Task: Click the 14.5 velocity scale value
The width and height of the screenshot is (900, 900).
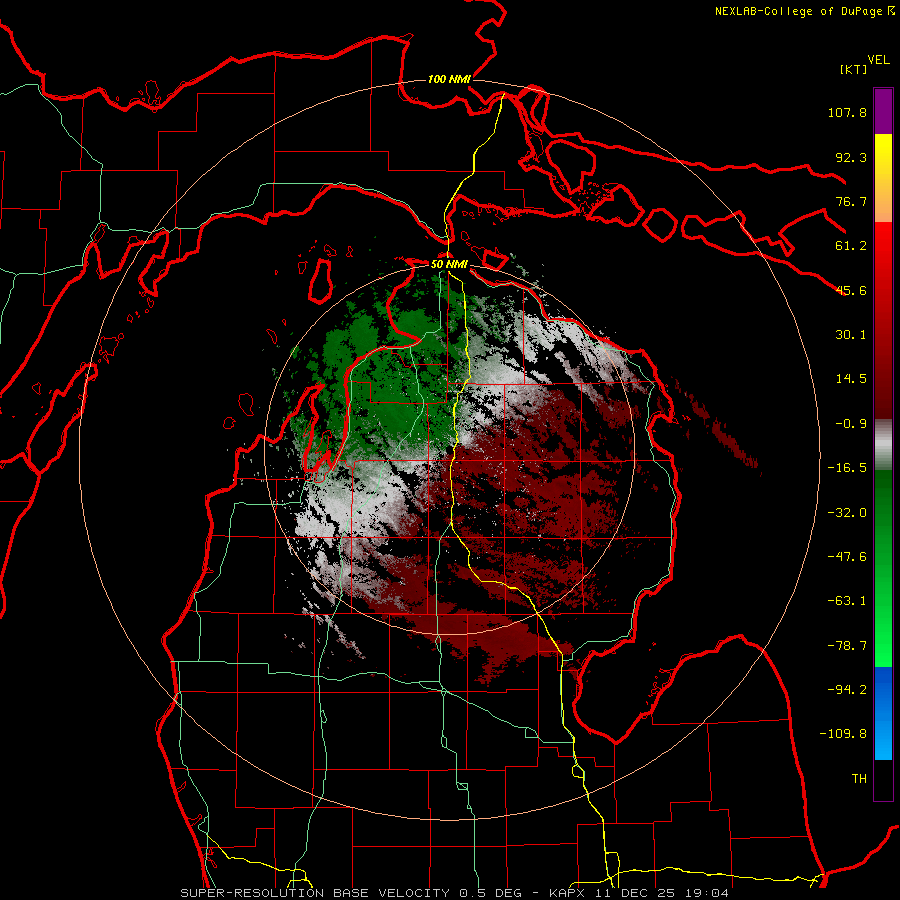Action: [851, 379]
